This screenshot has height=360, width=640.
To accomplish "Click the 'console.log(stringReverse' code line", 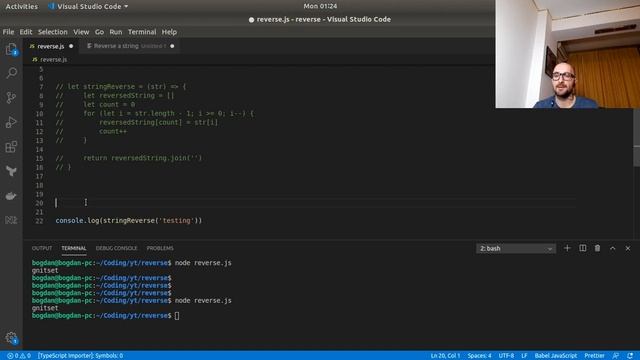I will tap(129, 221).
